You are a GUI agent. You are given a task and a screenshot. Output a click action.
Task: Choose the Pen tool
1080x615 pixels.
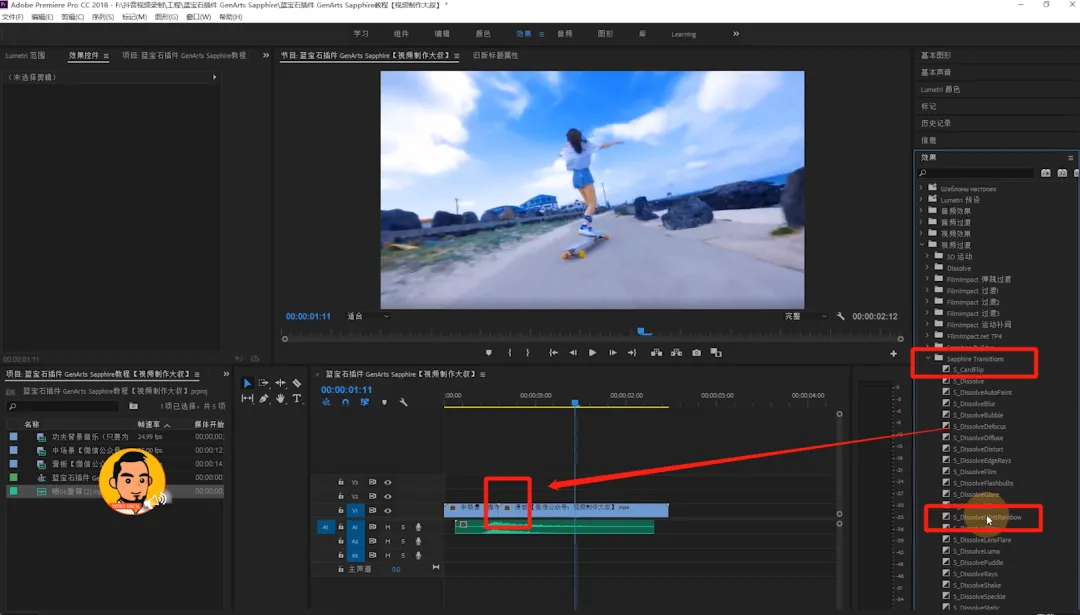tap(264, 399)
